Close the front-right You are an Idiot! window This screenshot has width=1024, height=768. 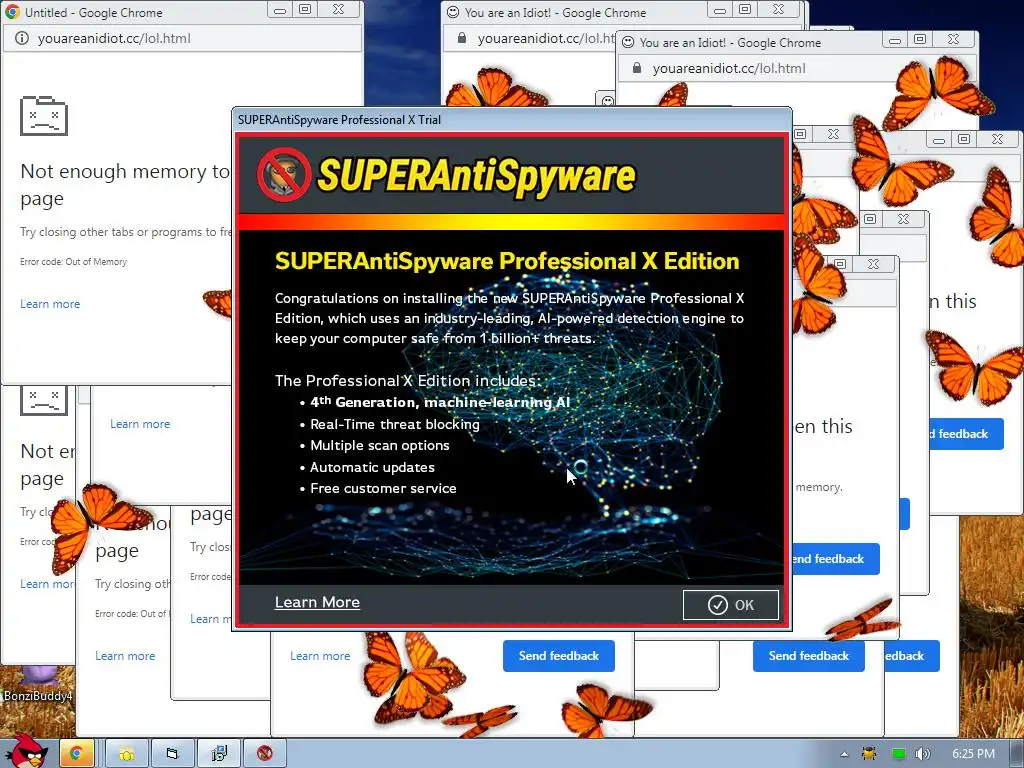(x=953, y=39)
